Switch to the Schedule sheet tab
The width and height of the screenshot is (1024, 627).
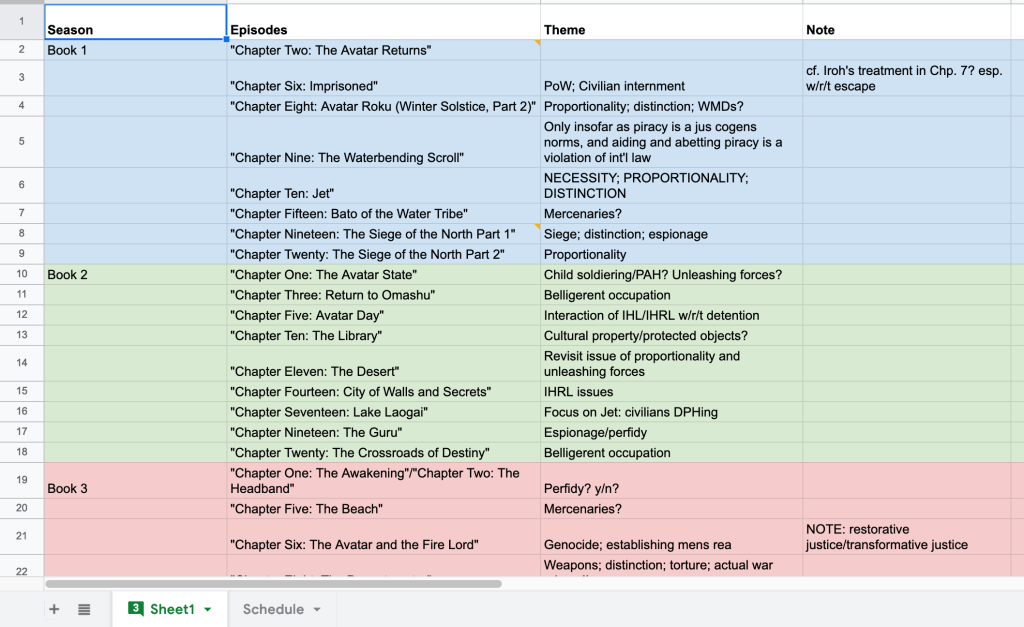pos(272,609)
